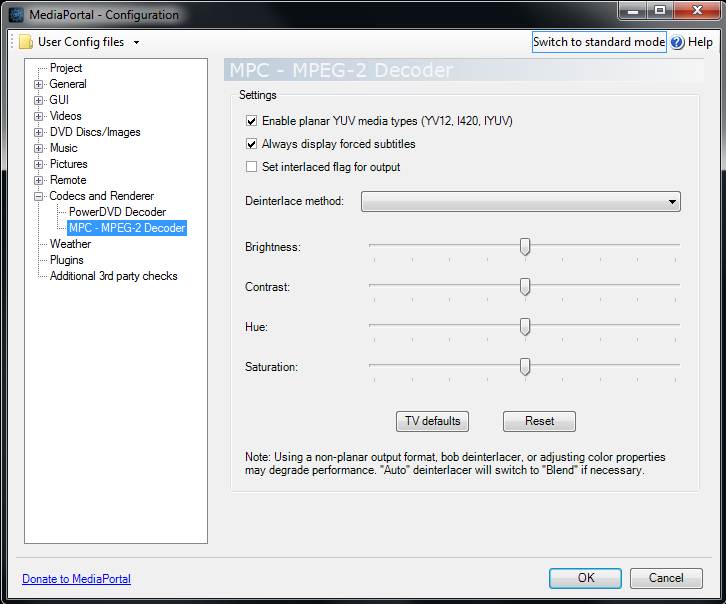The height and width of the screenshot is (604, 726).
Task: Select the GUI tree label
Action: click(59, 100)
